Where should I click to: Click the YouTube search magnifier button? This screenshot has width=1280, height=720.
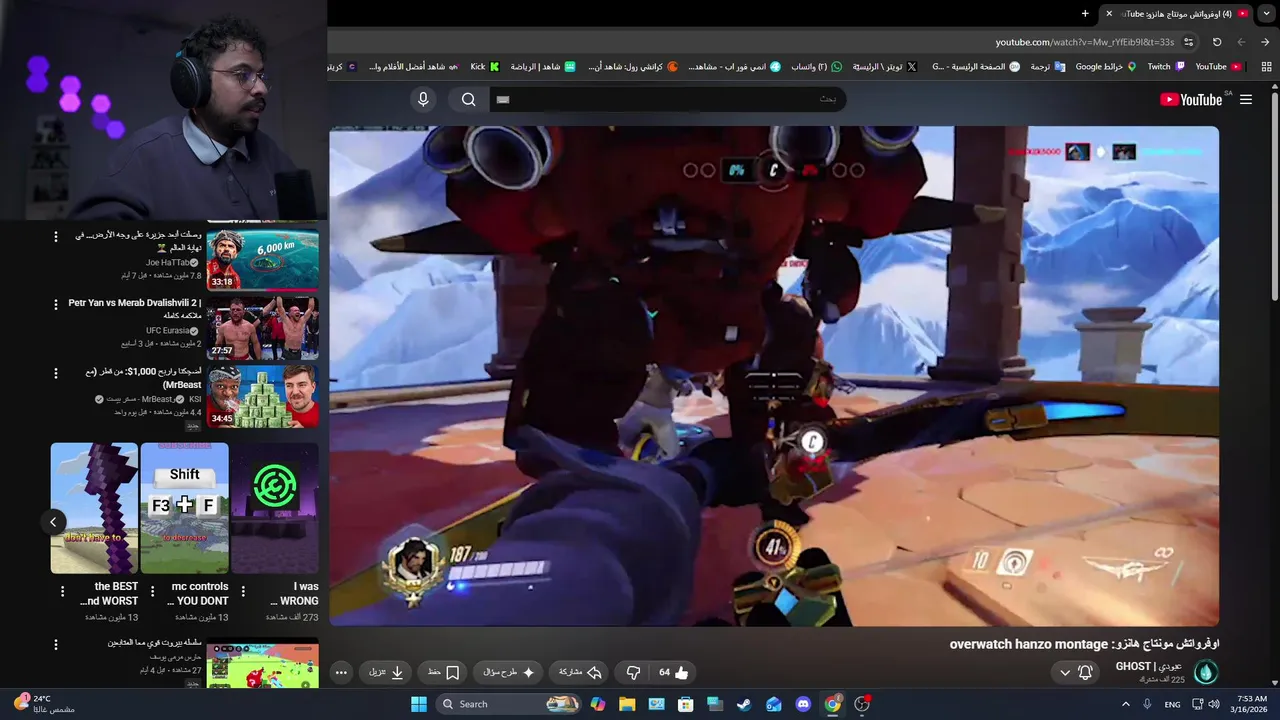pos(468,99)
